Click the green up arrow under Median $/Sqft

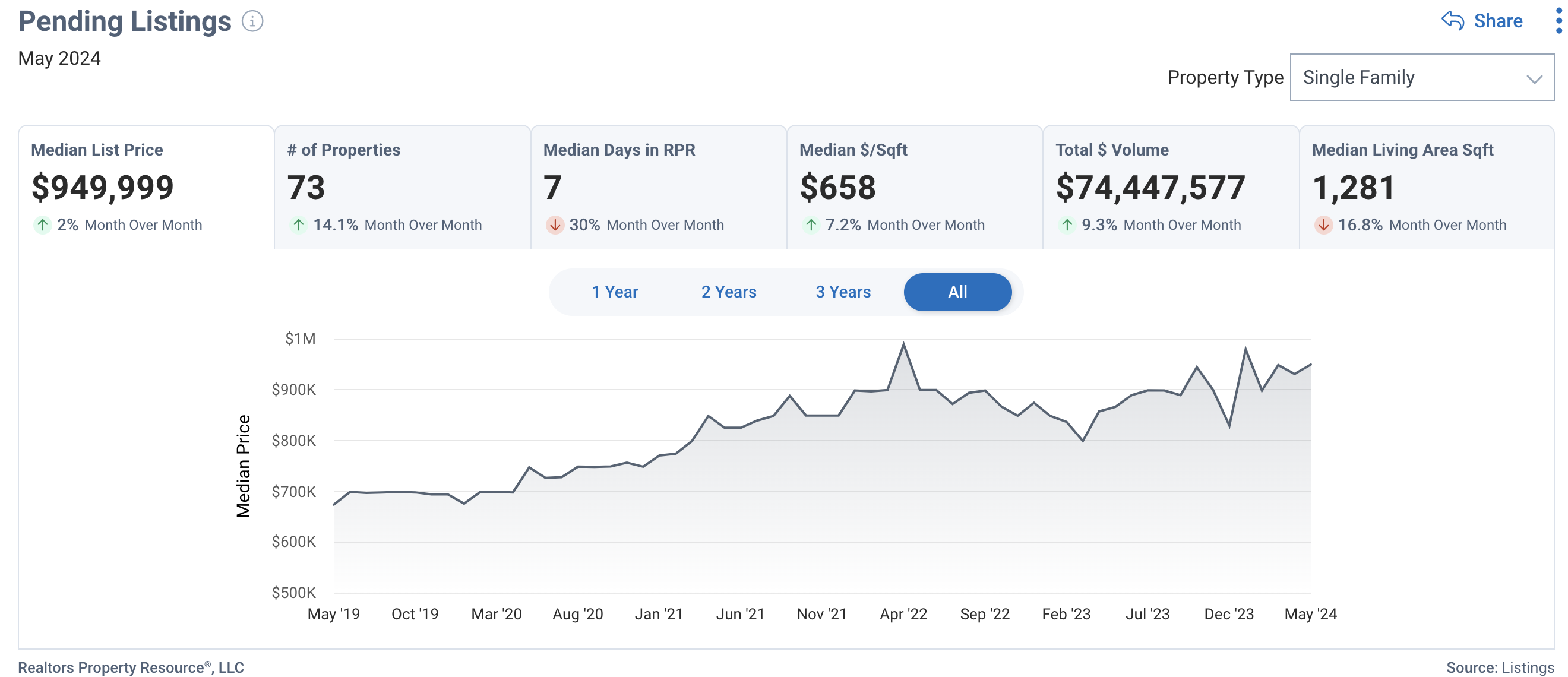click(811, 224)
